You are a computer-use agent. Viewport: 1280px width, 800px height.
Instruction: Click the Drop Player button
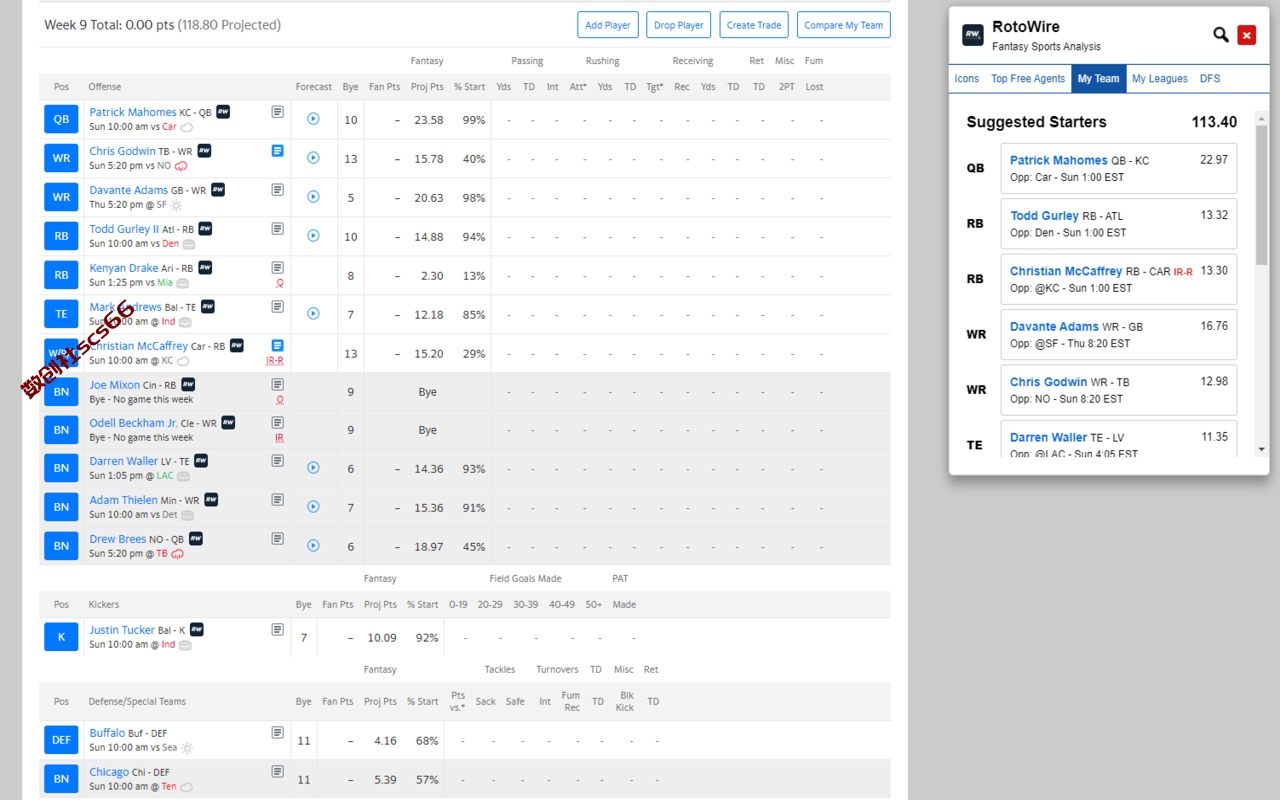coord(678,25)
